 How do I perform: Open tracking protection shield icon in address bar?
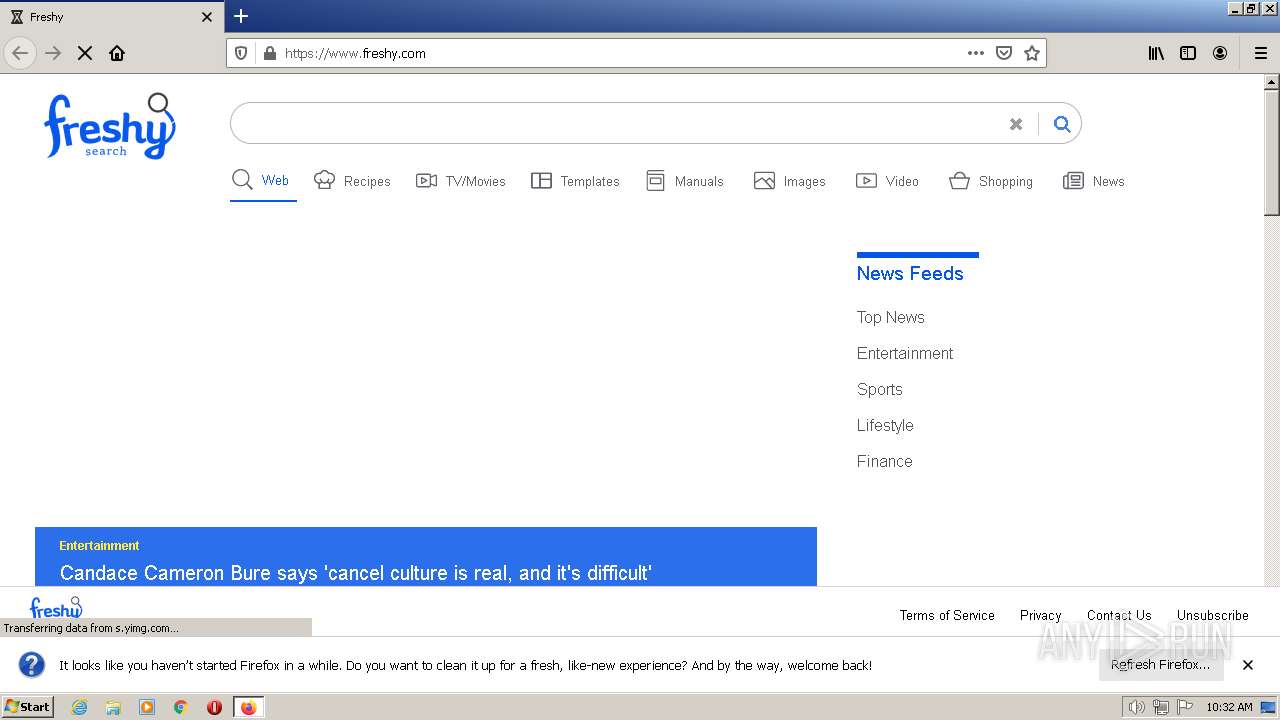click(x=241, y=53)
